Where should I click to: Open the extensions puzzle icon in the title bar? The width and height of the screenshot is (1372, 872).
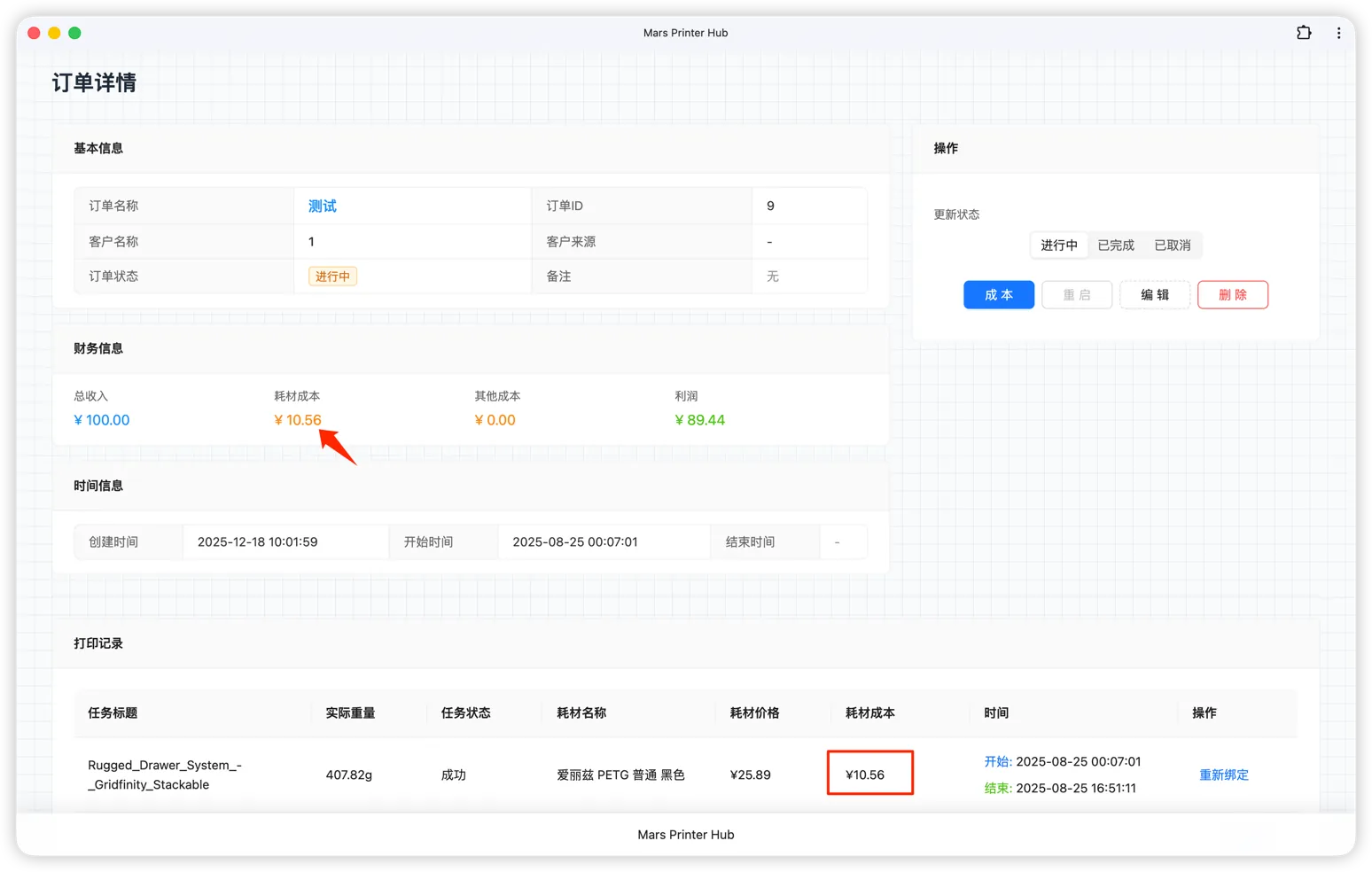(1304, 32)
